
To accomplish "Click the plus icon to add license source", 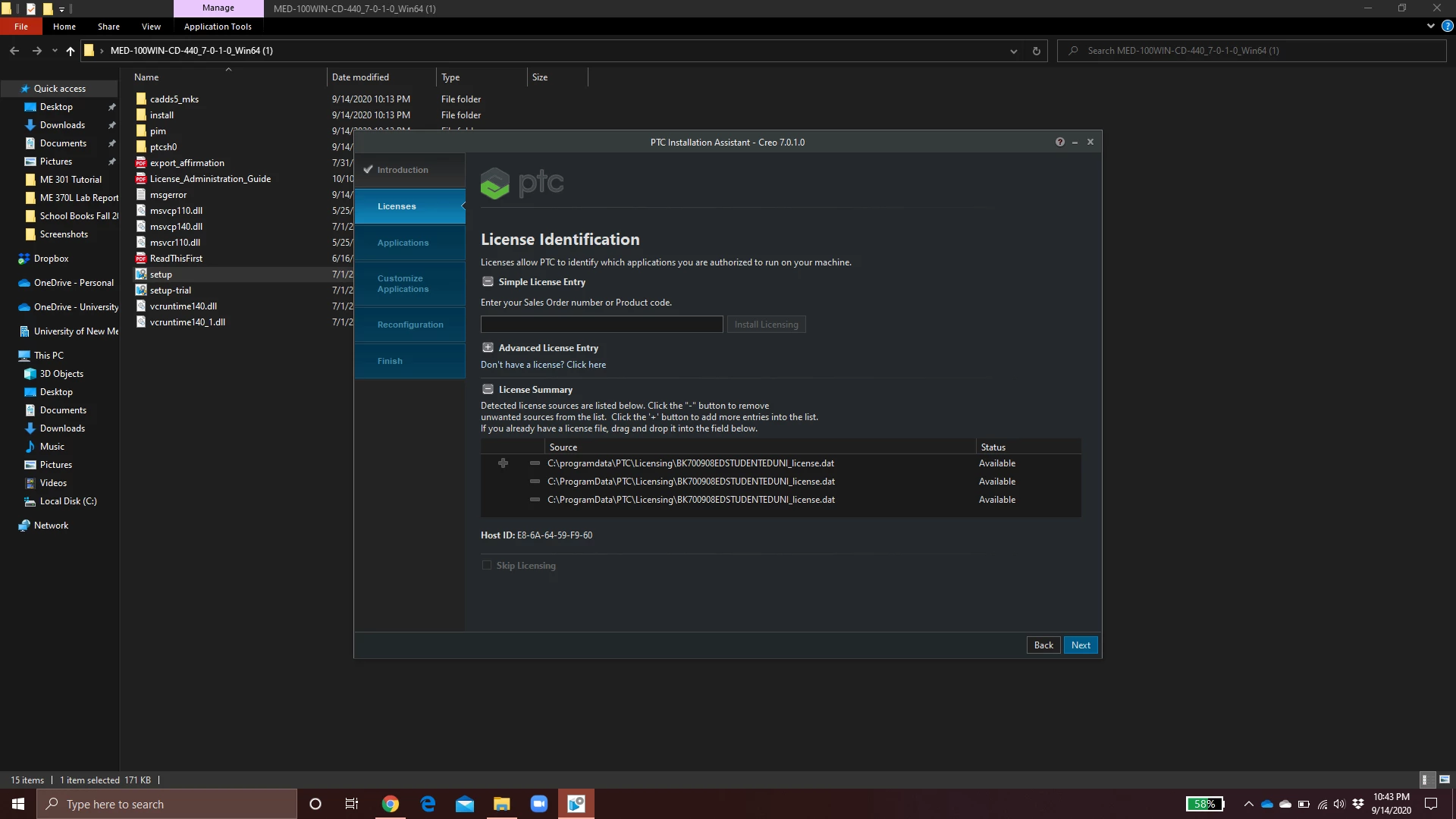I will tap(503, 463).
